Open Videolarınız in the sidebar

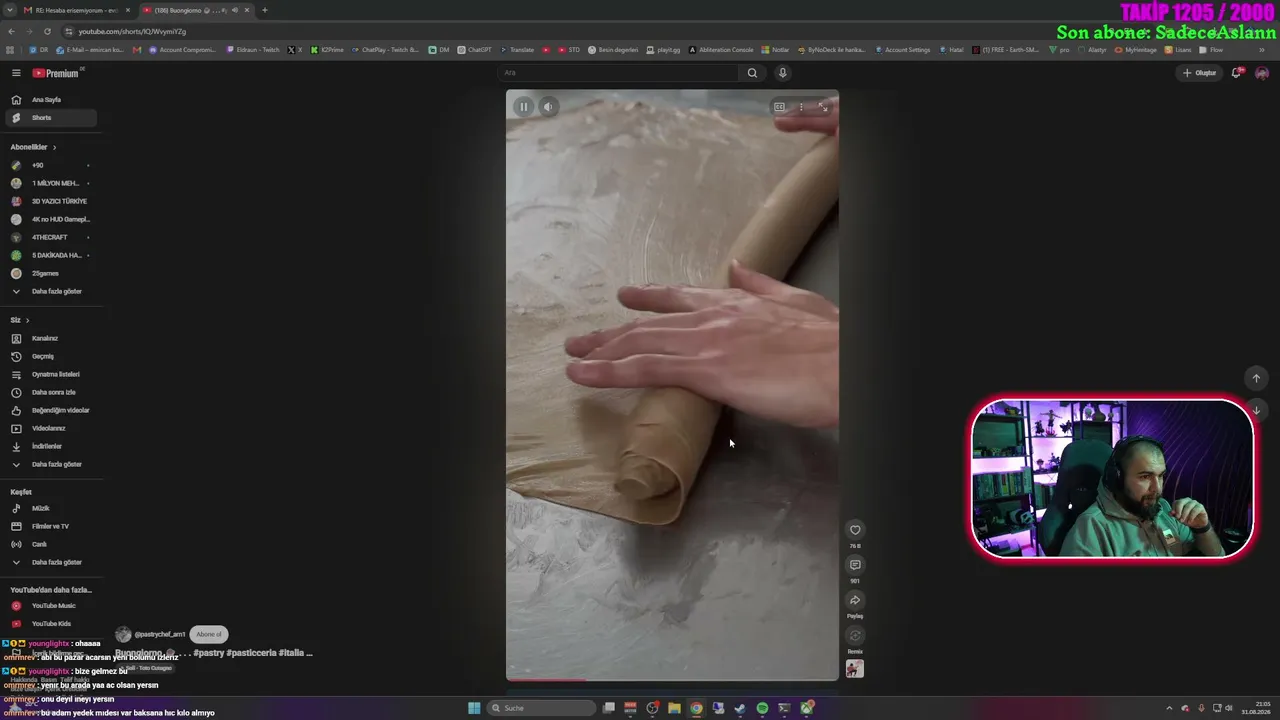(x=50, y=428)
